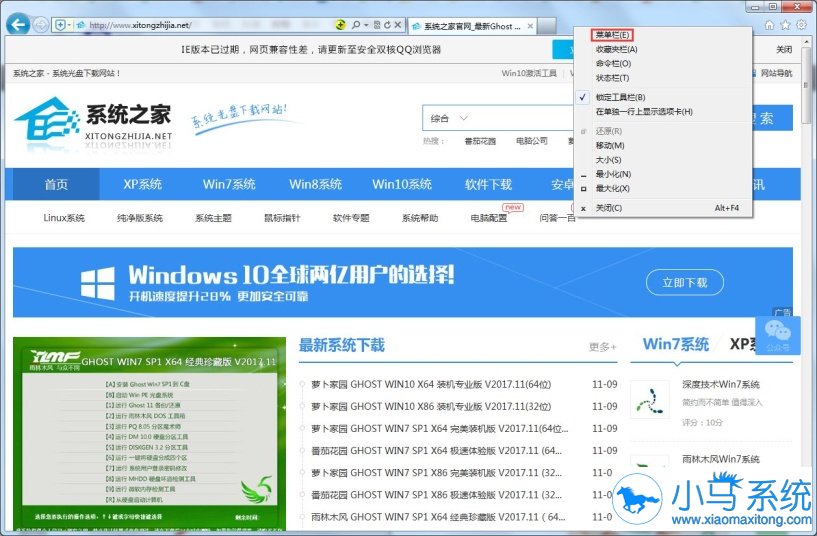This screenshot has width=817, height=536.
Task: Open the 软件专题 sub-nav link
Action: pos(351,218)
